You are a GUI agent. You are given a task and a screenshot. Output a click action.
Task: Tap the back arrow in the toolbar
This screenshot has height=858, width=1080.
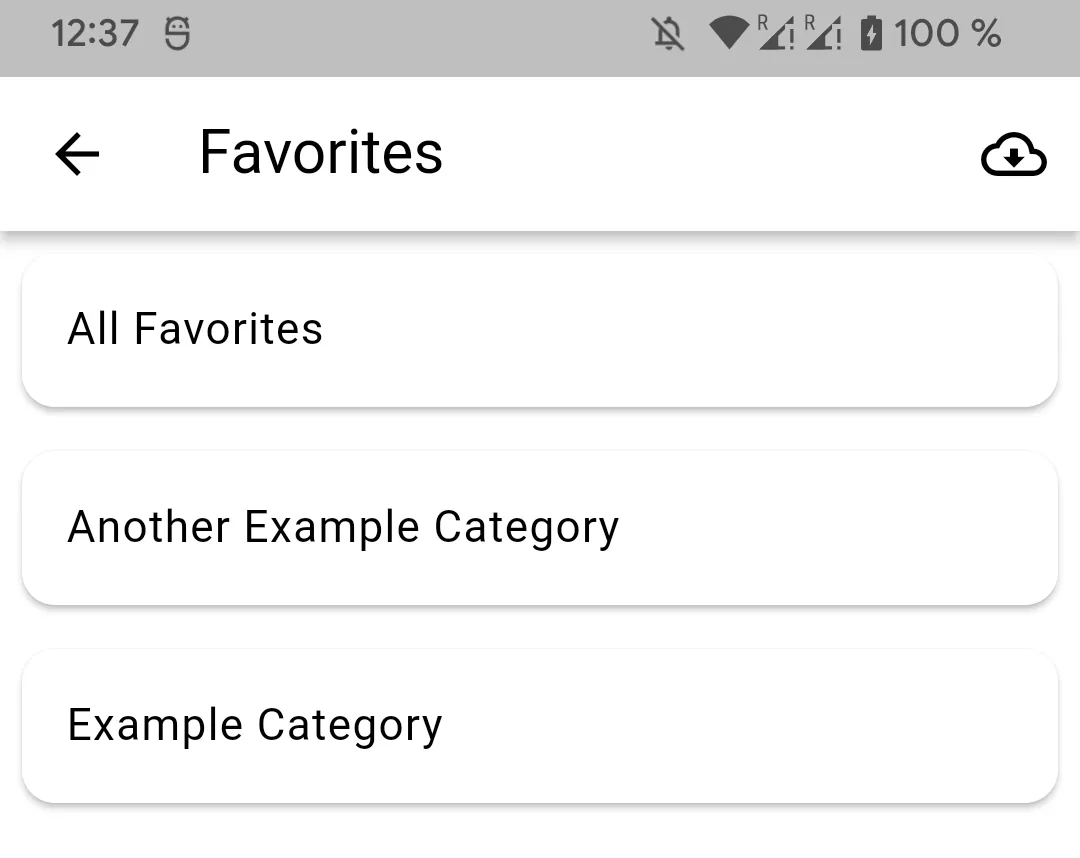point(75,153)
